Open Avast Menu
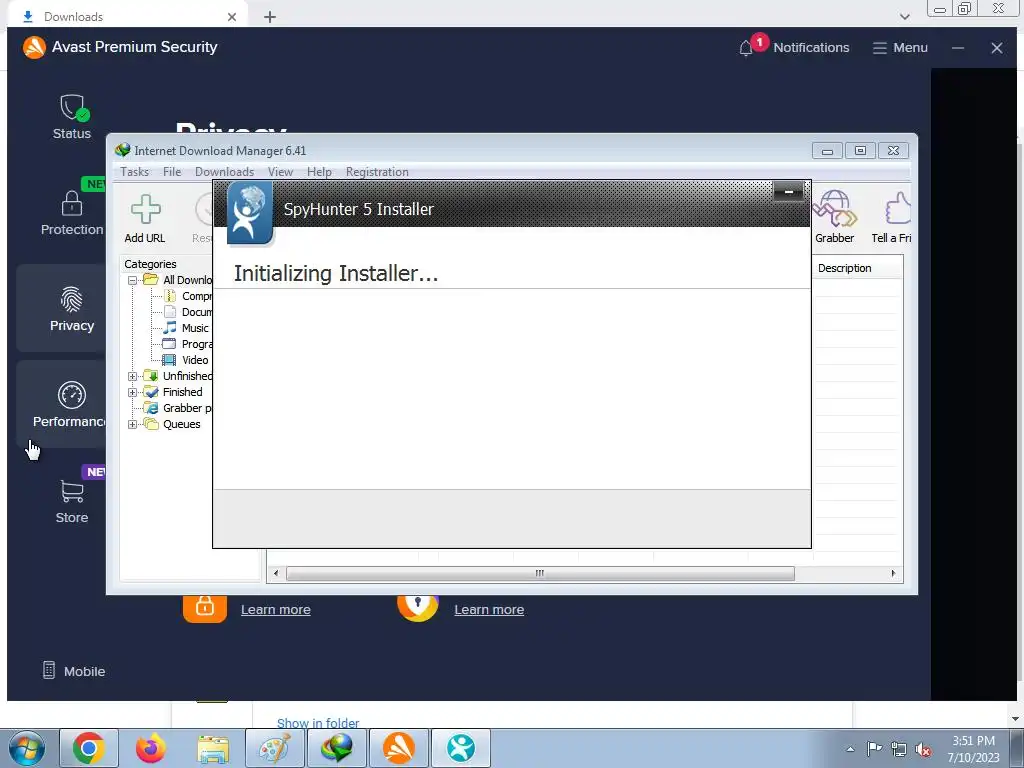Image resolution: width=1024 pixels, height=768 pixels. pyautogui.click(x=900, y=48)
